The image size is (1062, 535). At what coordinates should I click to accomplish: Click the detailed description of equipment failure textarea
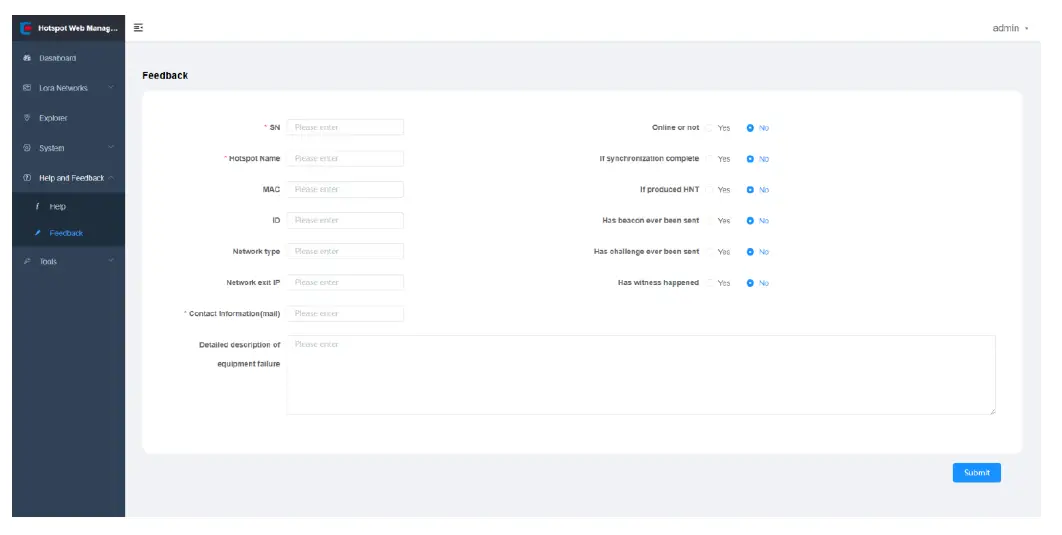tap(641, 374)
